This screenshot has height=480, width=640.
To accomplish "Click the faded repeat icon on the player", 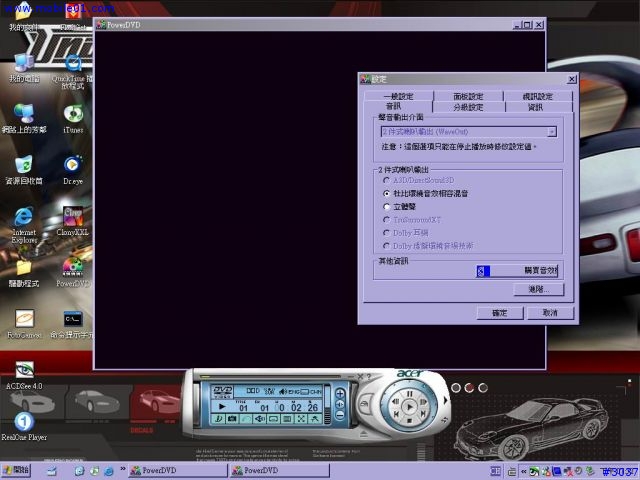I will tap(246, 419).
